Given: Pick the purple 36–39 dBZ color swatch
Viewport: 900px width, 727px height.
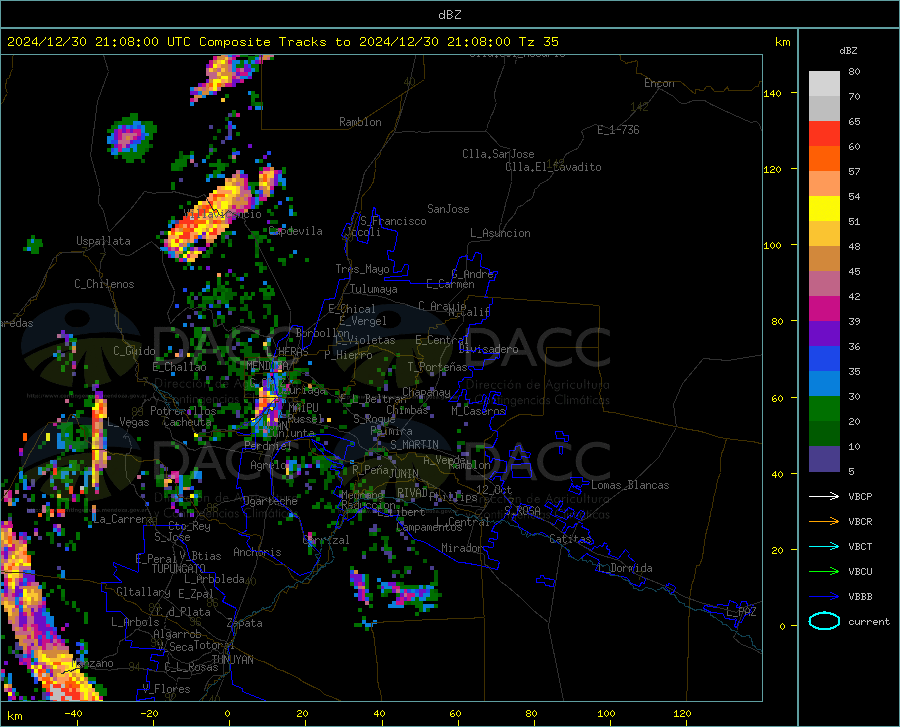Looking at the screenshot, I should 824,334.
